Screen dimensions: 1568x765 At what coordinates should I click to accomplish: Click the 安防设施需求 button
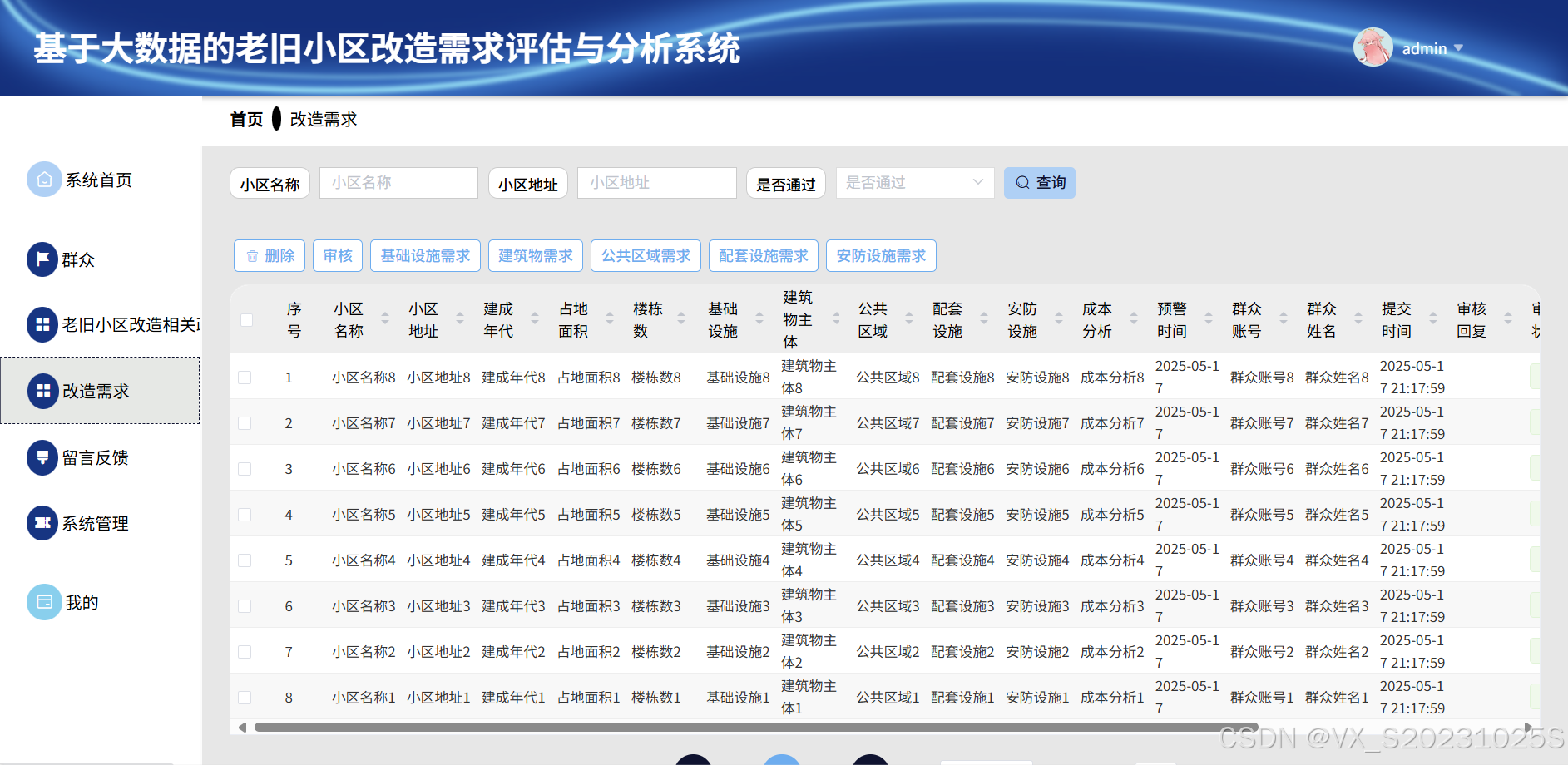pyautogui.click(x=881, y=256)
